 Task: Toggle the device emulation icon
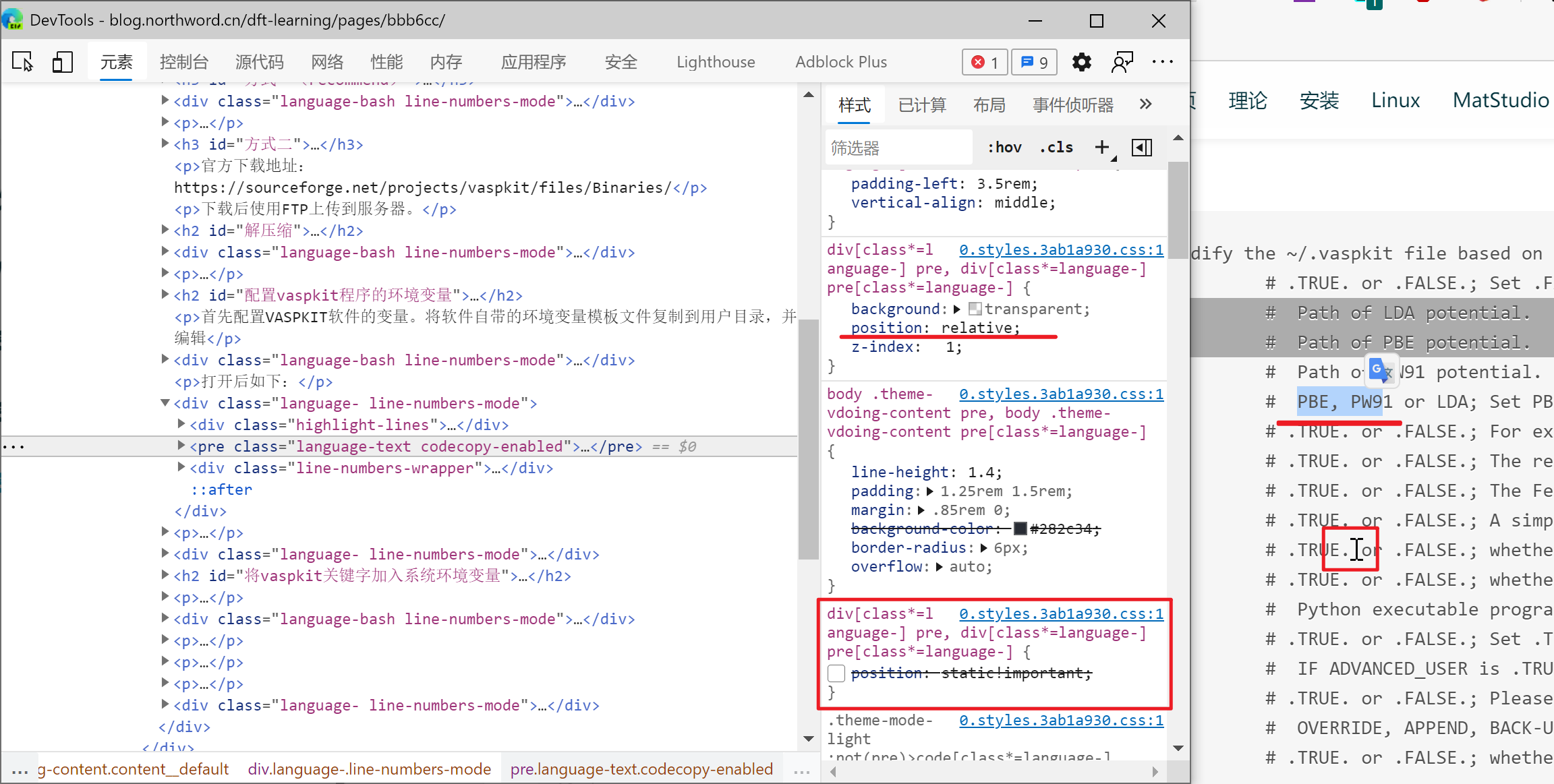(x=62, y=61)
